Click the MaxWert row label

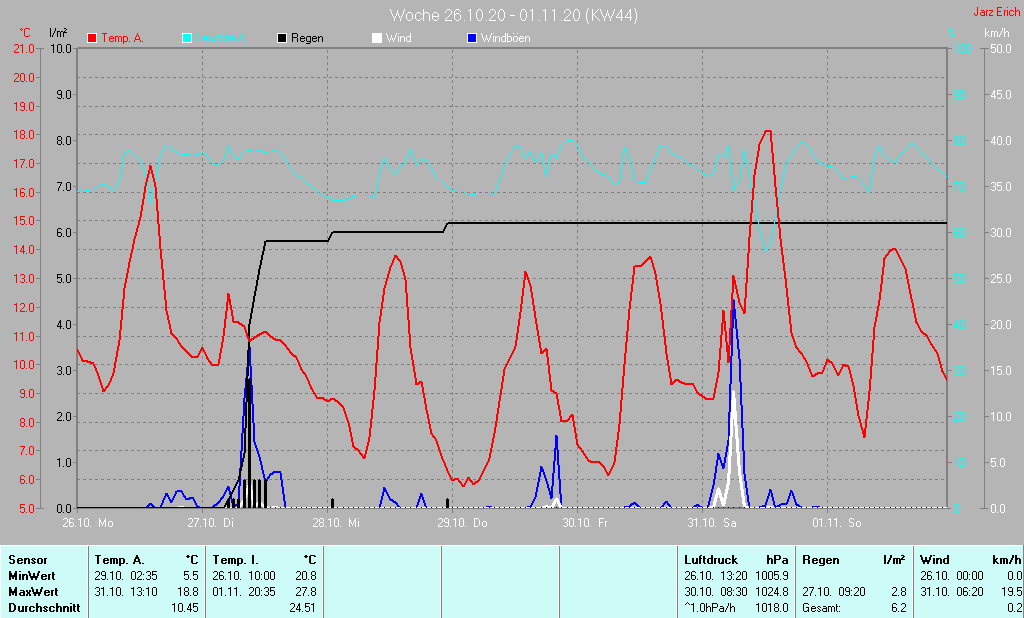tap(33, 592)
